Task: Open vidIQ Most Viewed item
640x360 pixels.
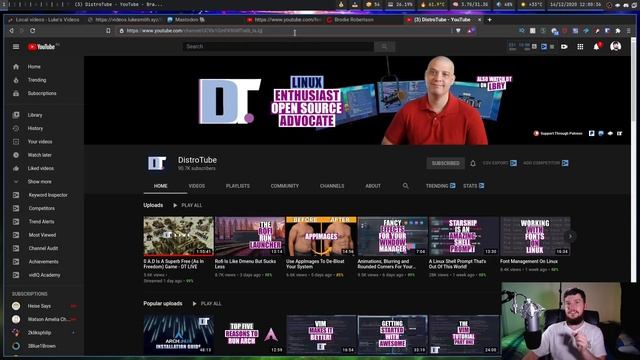Action: 43,235
